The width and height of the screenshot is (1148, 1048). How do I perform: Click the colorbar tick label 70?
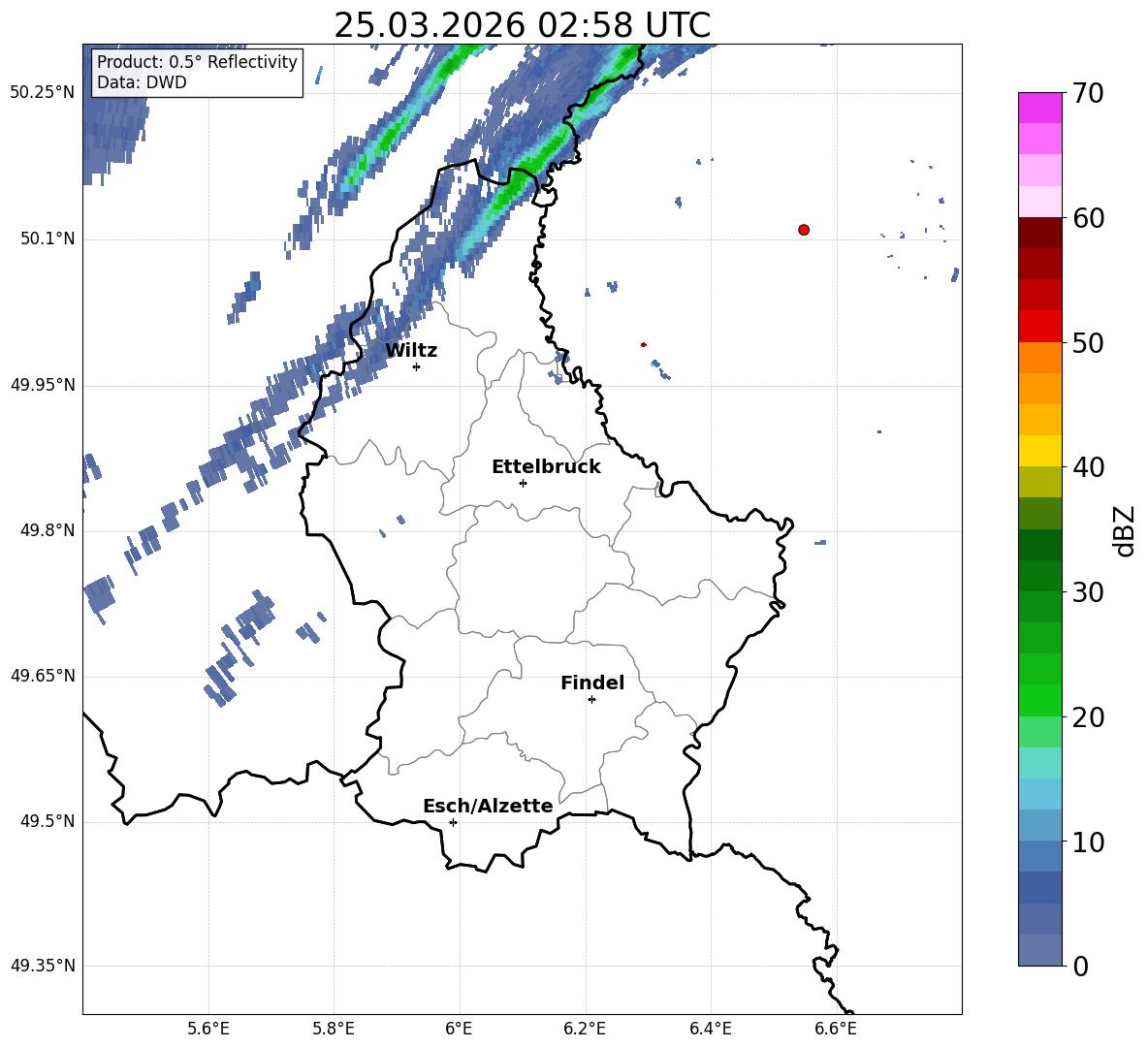[x=1088, y=94]
